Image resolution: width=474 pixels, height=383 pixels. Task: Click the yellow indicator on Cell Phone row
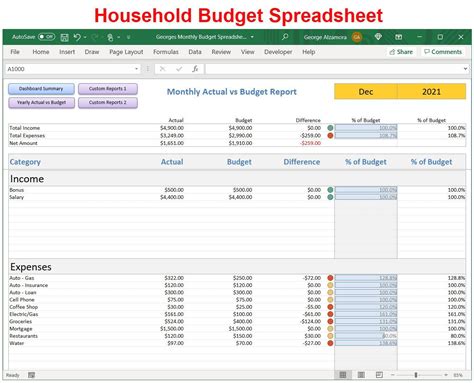pyautogui.click(x=330, y=300)
